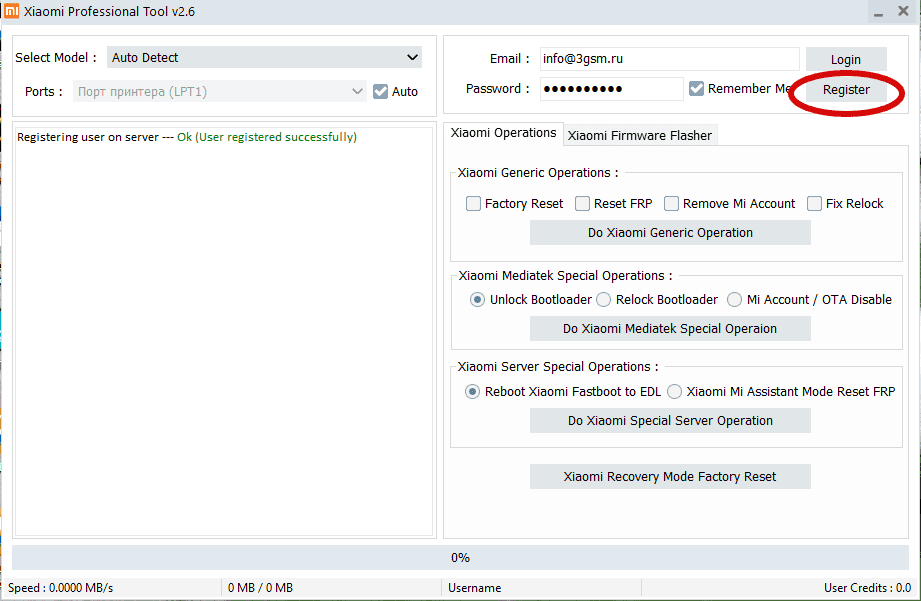Viewport: 921px width, 601px height.
Task: Choose Mi Account / OTA Disable option
Action: (734, 300)
